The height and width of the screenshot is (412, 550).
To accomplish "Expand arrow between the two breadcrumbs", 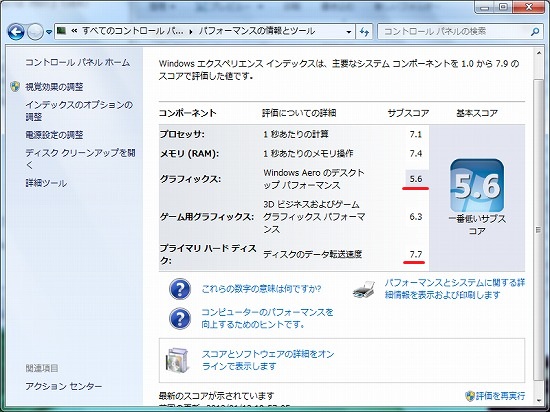I will (x=191, y=32).
